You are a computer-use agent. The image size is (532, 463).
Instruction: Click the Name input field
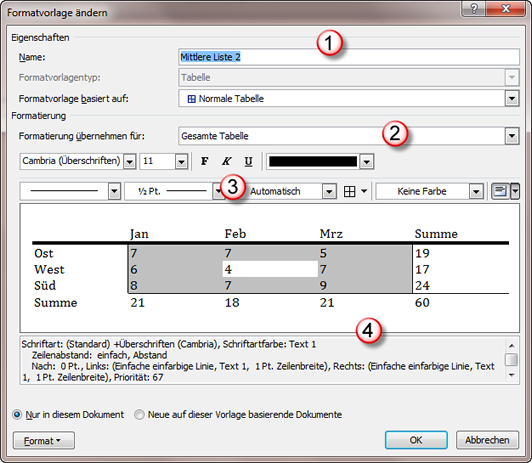click(x=349, y=57)
